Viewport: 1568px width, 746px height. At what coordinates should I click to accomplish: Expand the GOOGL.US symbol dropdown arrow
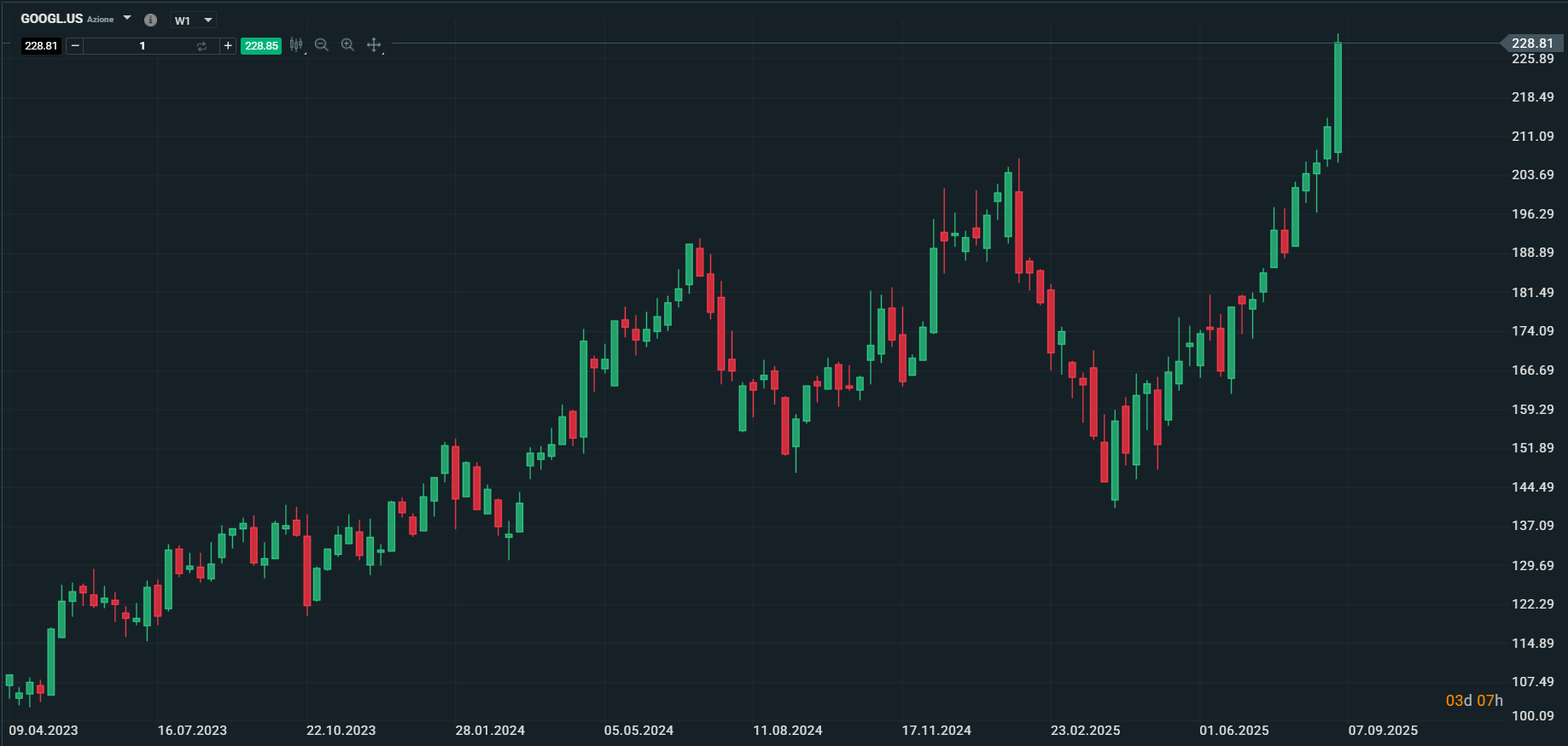(127, 18)
